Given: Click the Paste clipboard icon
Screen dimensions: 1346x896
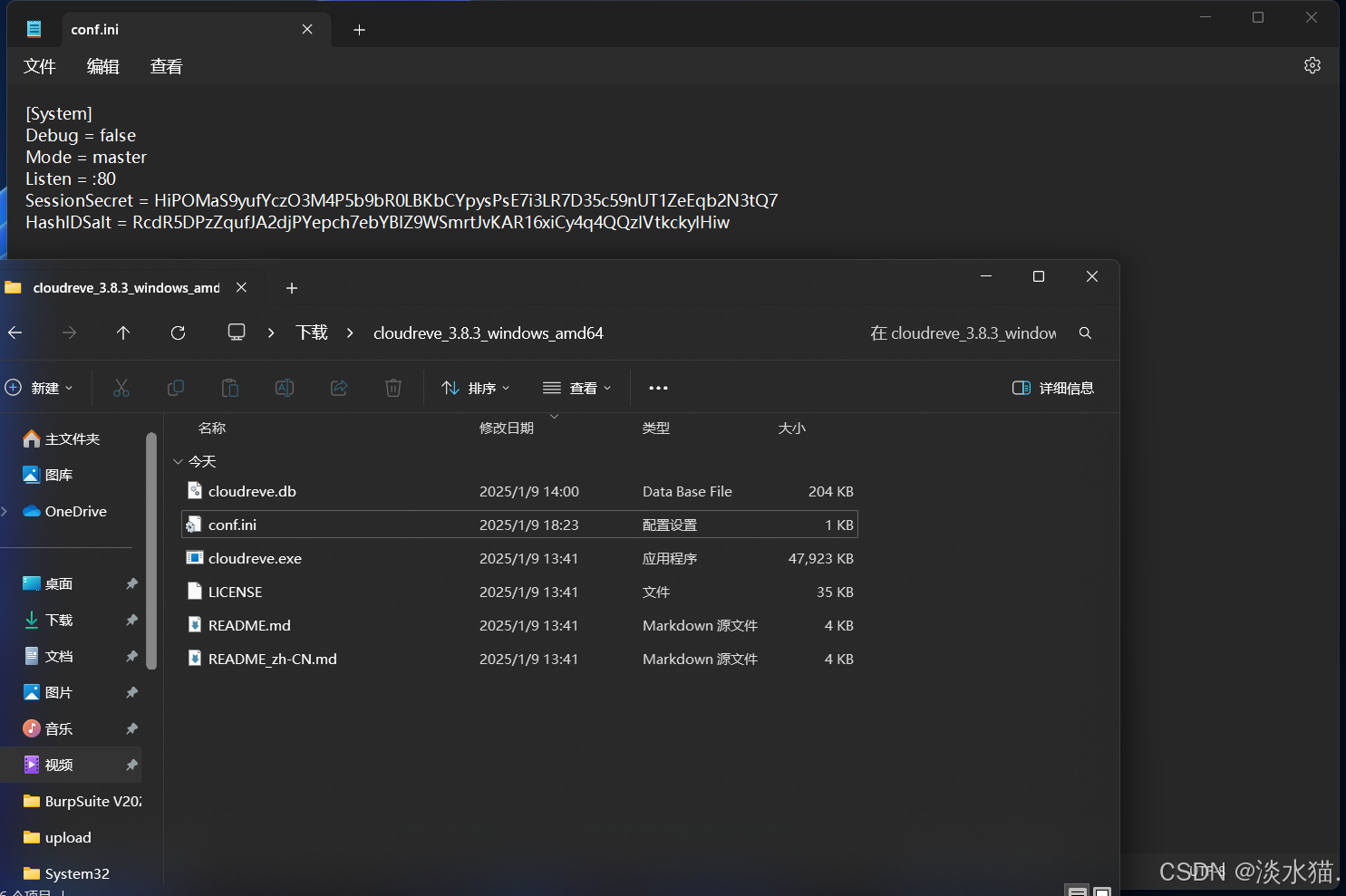Looking at the screenshot, I should [230, 388].
